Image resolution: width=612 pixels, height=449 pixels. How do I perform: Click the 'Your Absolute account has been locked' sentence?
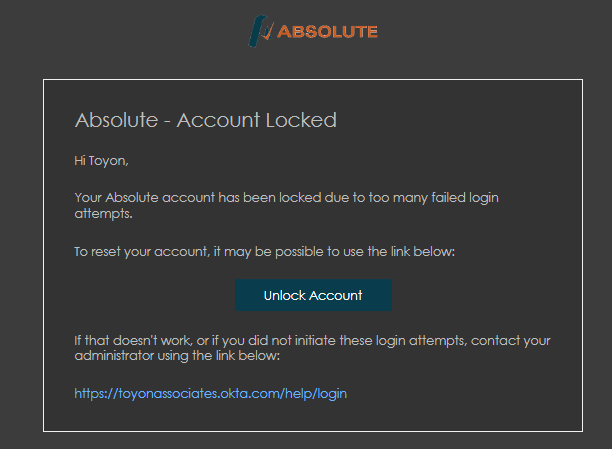[286, 205]
